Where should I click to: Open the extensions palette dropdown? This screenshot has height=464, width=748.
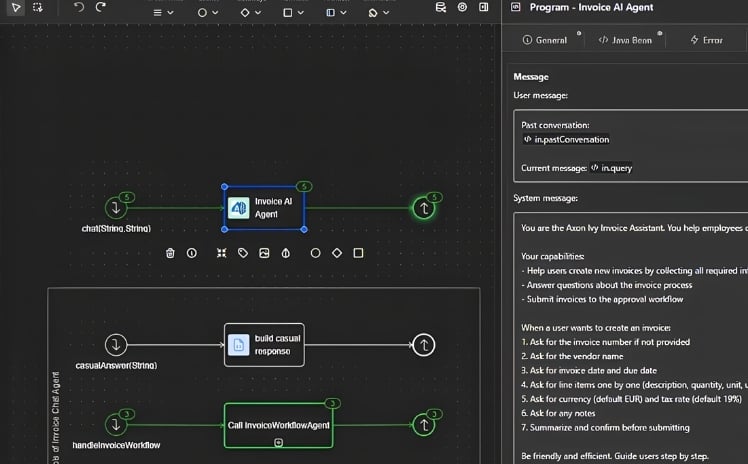click(x=379, y=13)
